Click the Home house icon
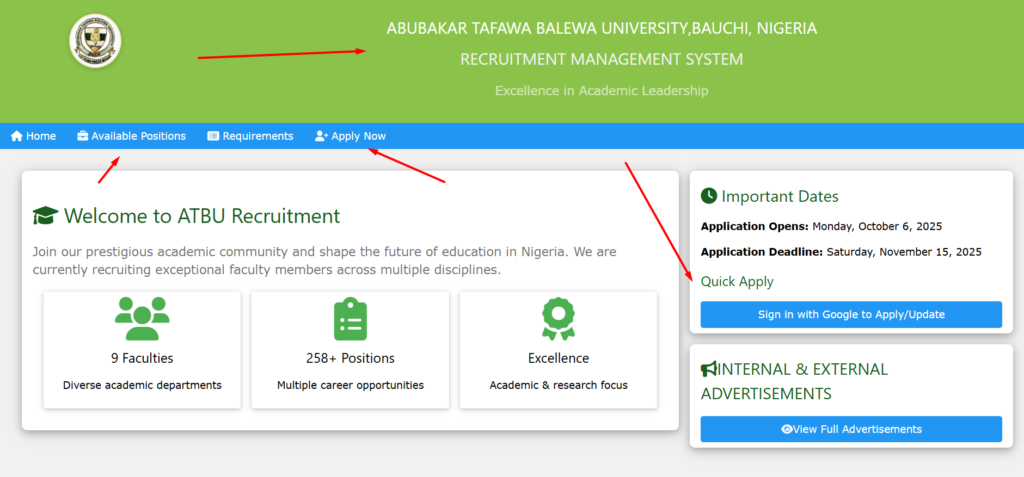 (17, 137)
